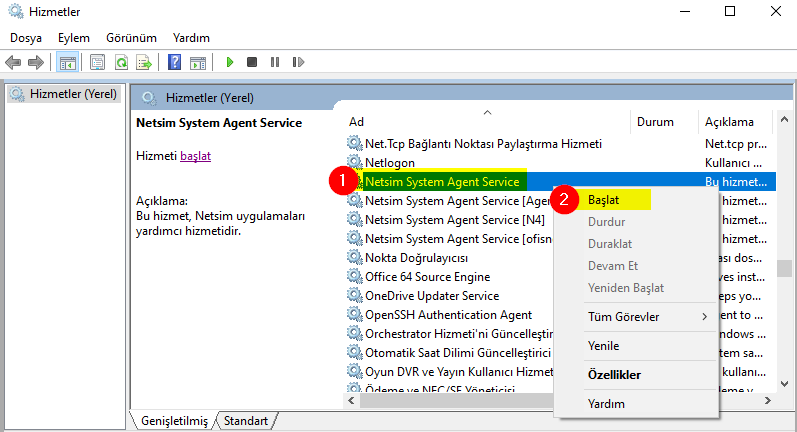Click horizontal scrollbar right arrow

768,401
